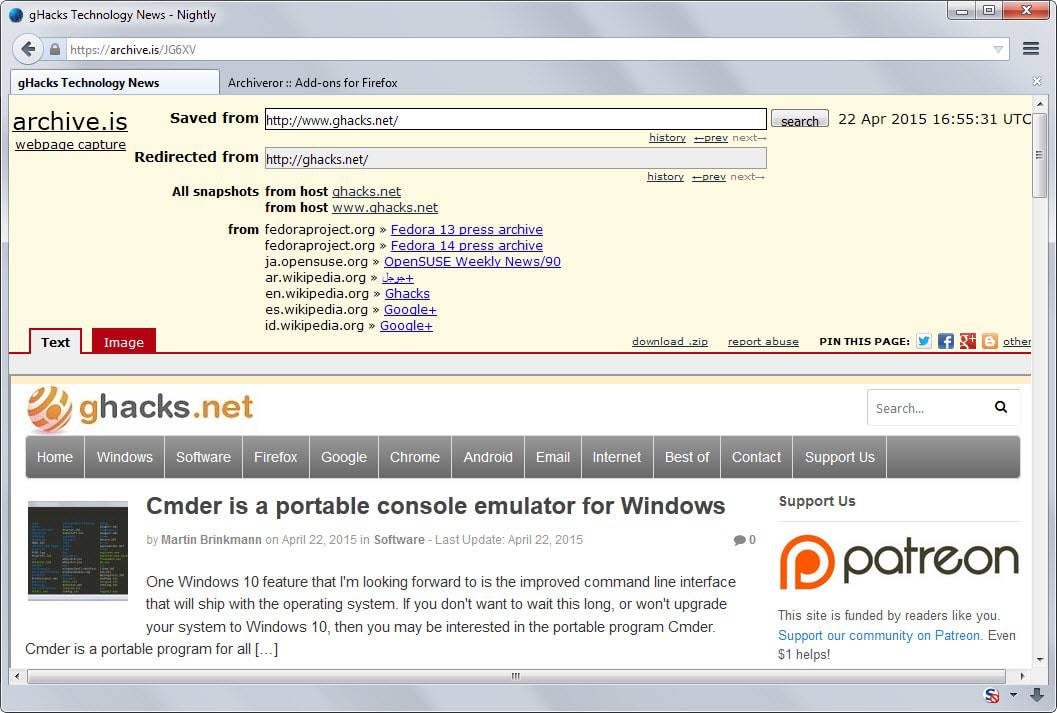Pin page using Blogger icon
Screen dimensions: 1057x713
tap(990, 341)
